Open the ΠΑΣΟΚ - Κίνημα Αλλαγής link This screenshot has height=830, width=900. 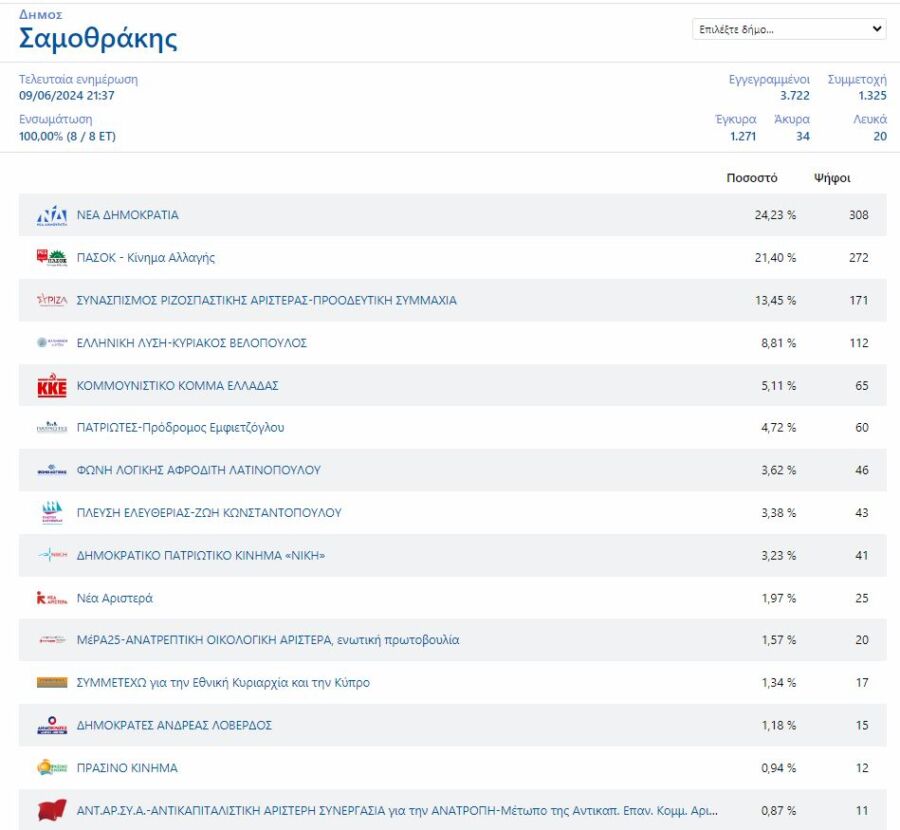point(146,258)
